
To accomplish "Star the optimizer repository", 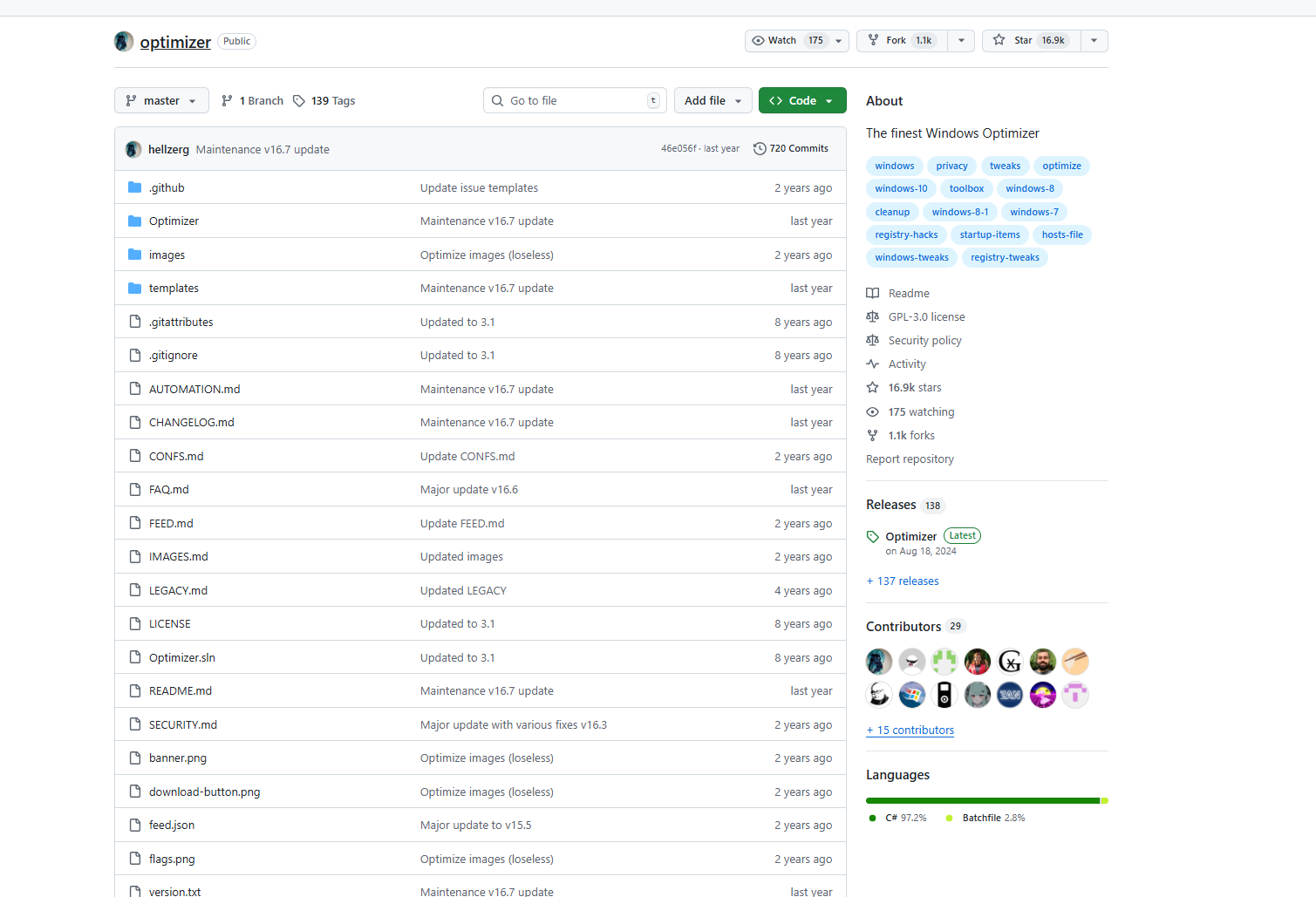I will [1032, 41].
